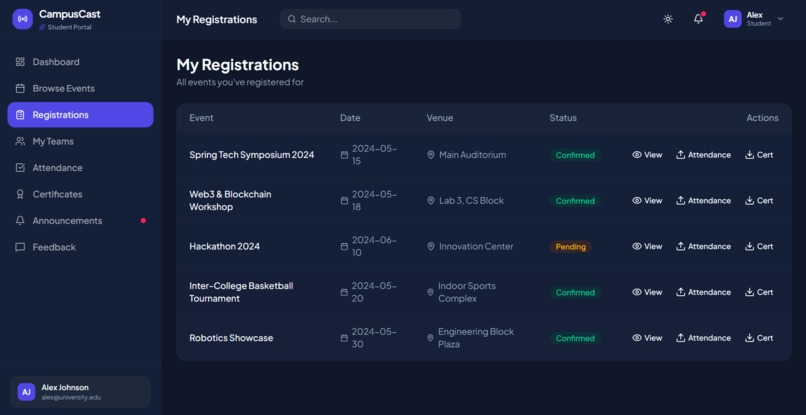
Task: Click the 2024-05-15 date cell
Action: (369, 155)
